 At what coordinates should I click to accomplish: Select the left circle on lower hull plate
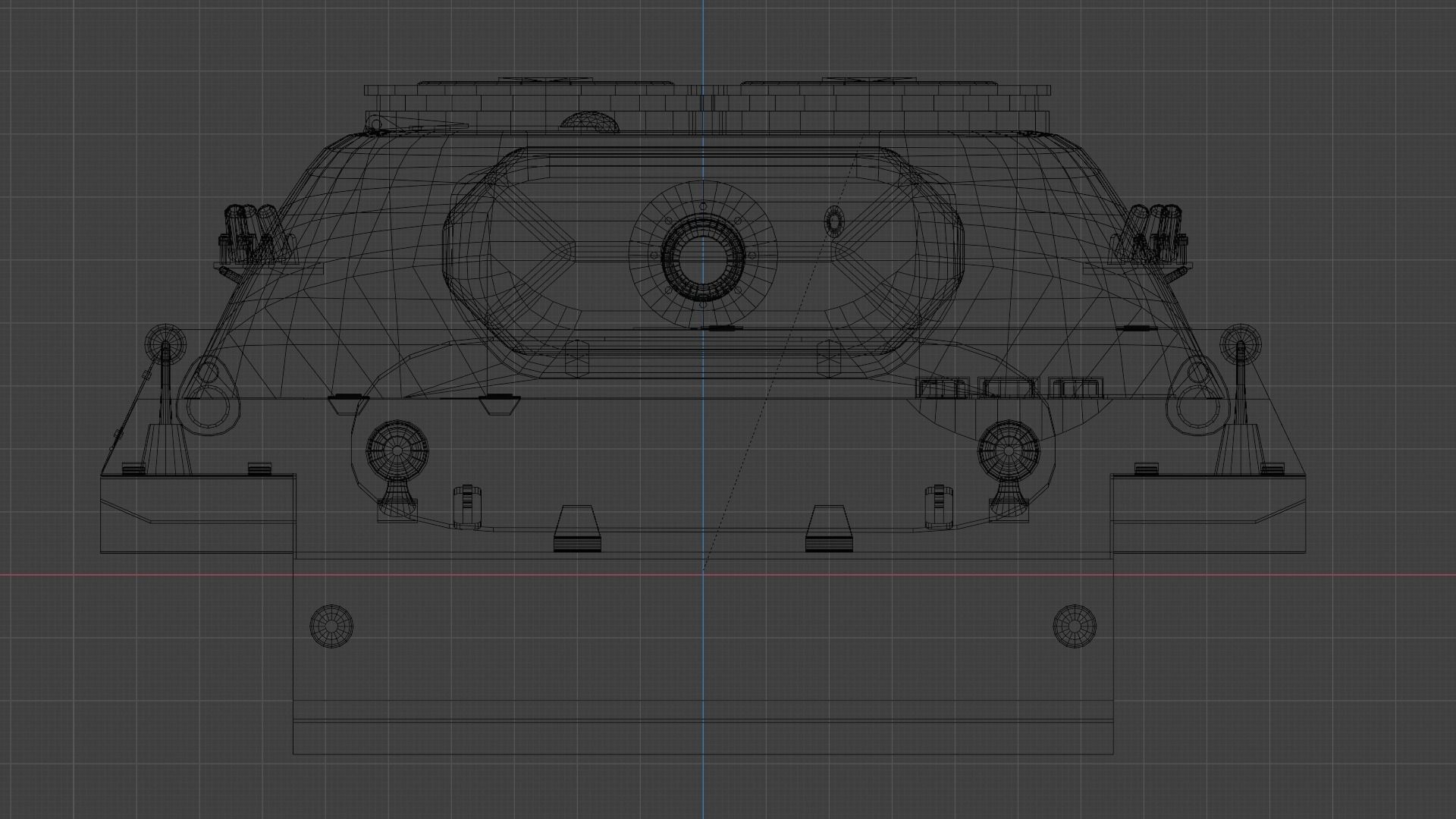[331, 626]
